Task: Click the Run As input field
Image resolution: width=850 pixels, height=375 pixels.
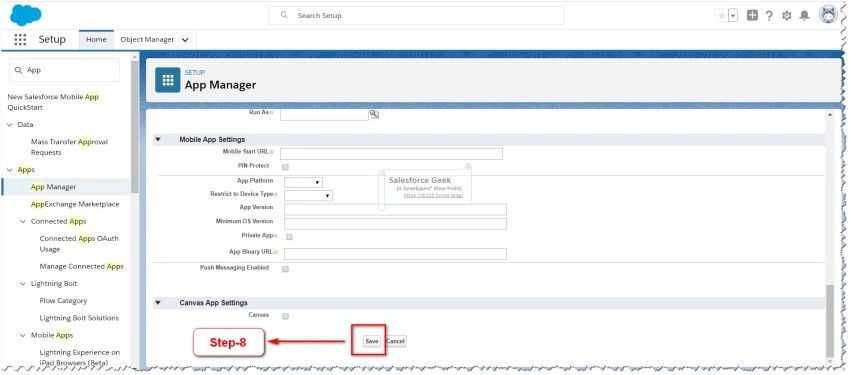Action: pos(324,114)
